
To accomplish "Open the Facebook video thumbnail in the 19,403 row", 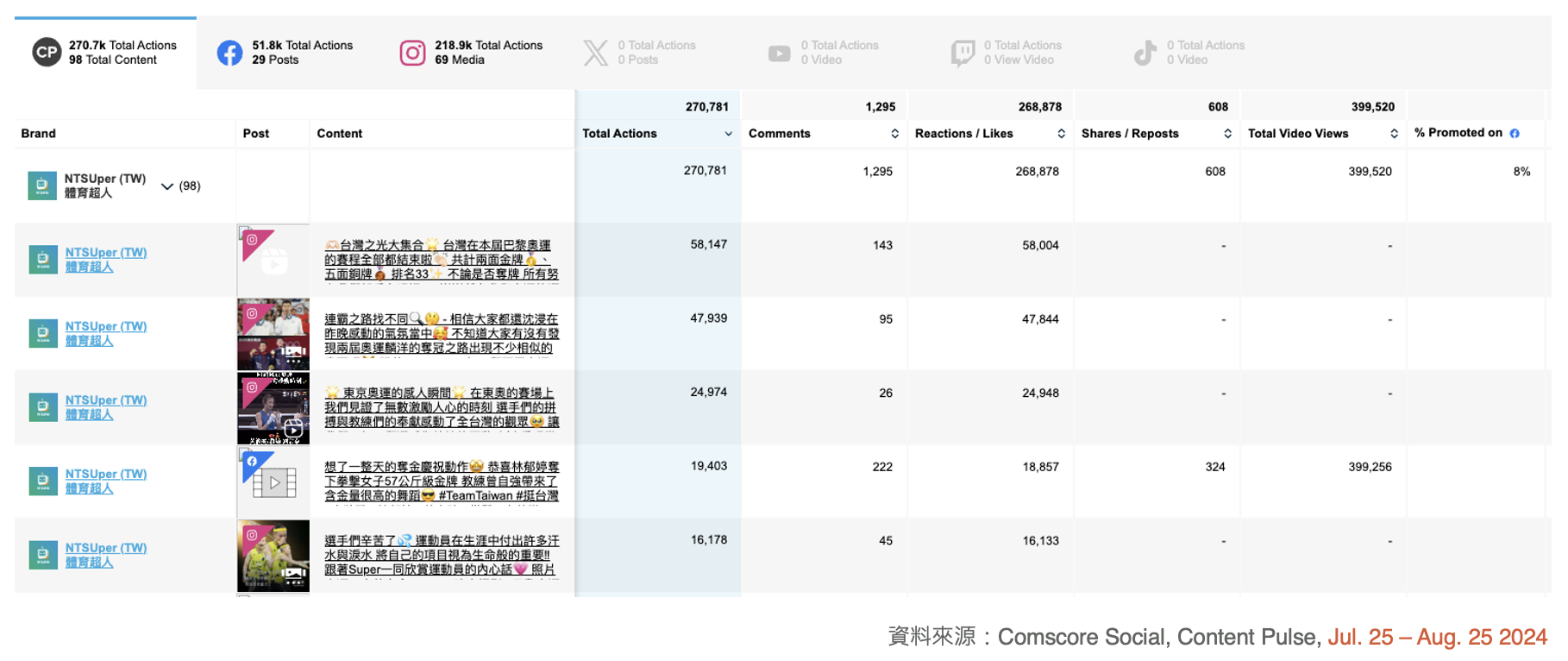I will pyautogui.click(x=273, y=482).
